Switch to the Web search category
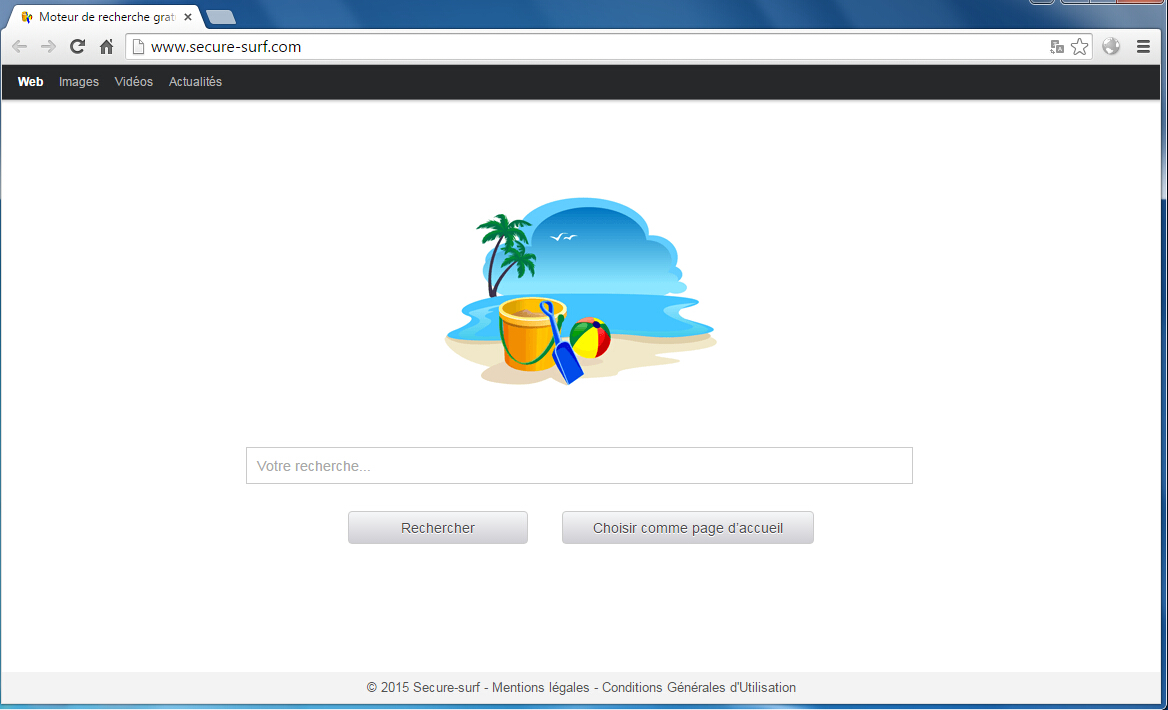 [31, 82]
